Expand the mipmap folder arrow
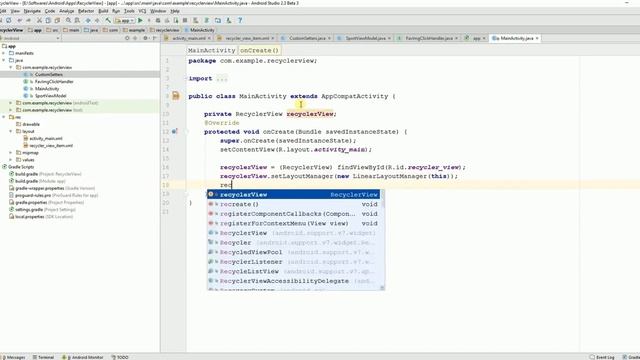Viewport: 640px width, 360px height. coord(11,153)
